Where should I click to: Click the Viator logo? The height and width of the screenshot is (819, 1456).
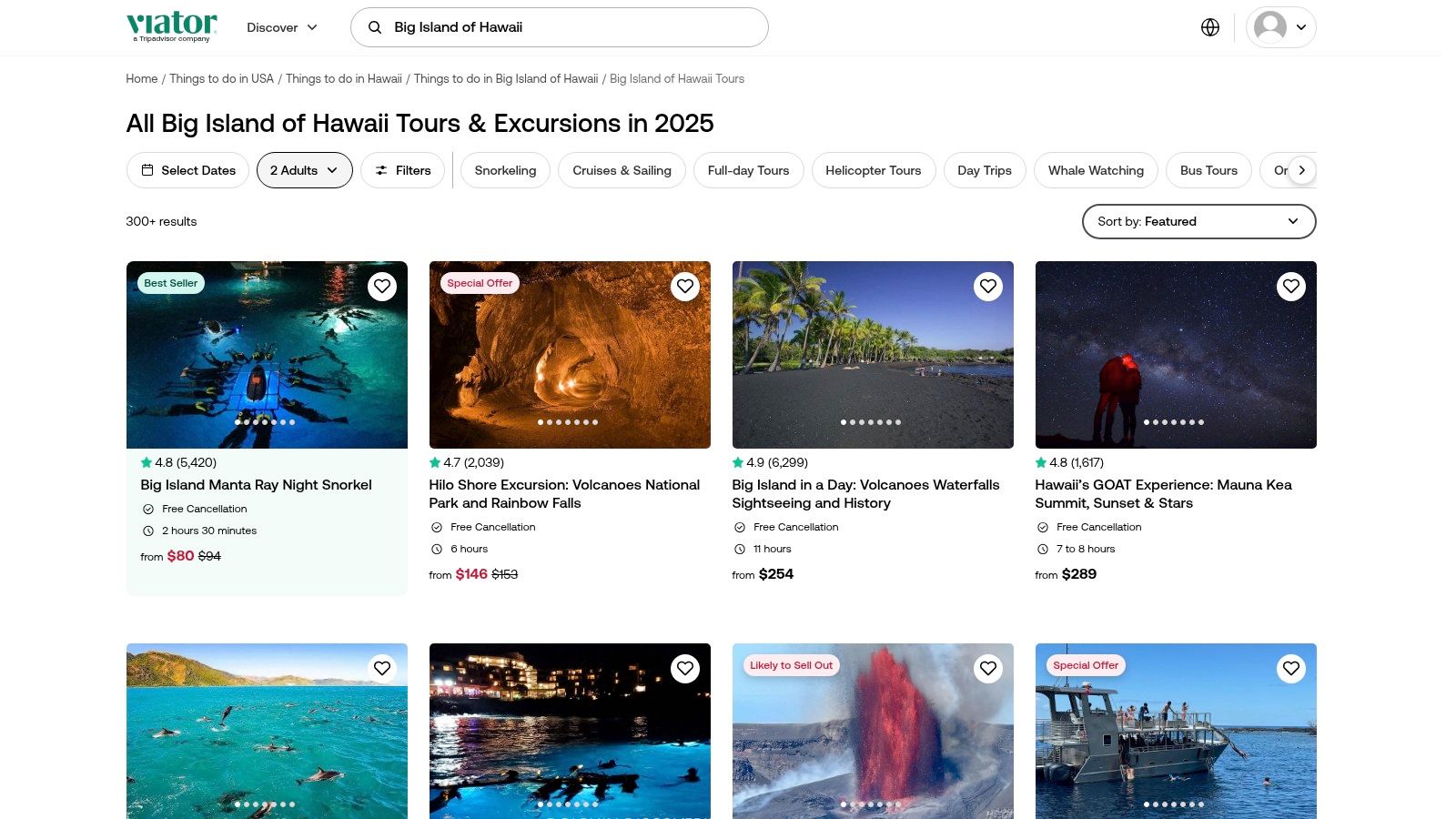tap(172, 26)
